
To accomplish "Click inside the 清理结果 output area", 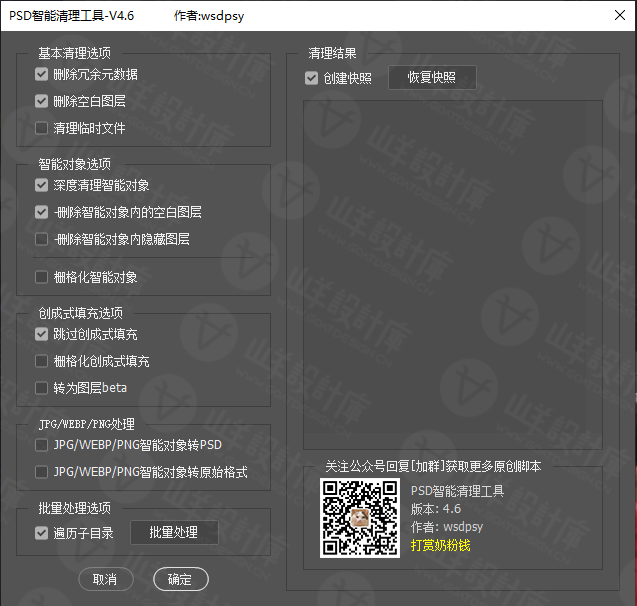I will 453,275.
